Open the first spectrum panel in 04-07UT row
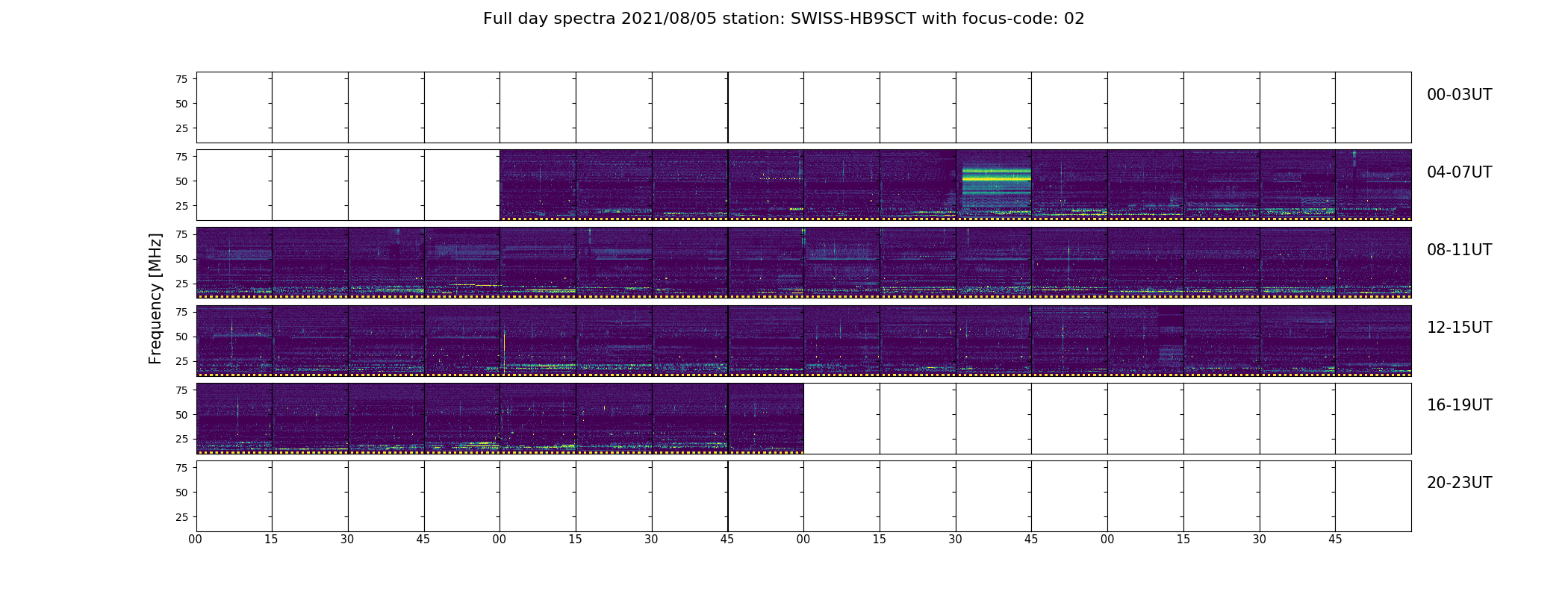The image size is (1568, 597). pos(538,184)
